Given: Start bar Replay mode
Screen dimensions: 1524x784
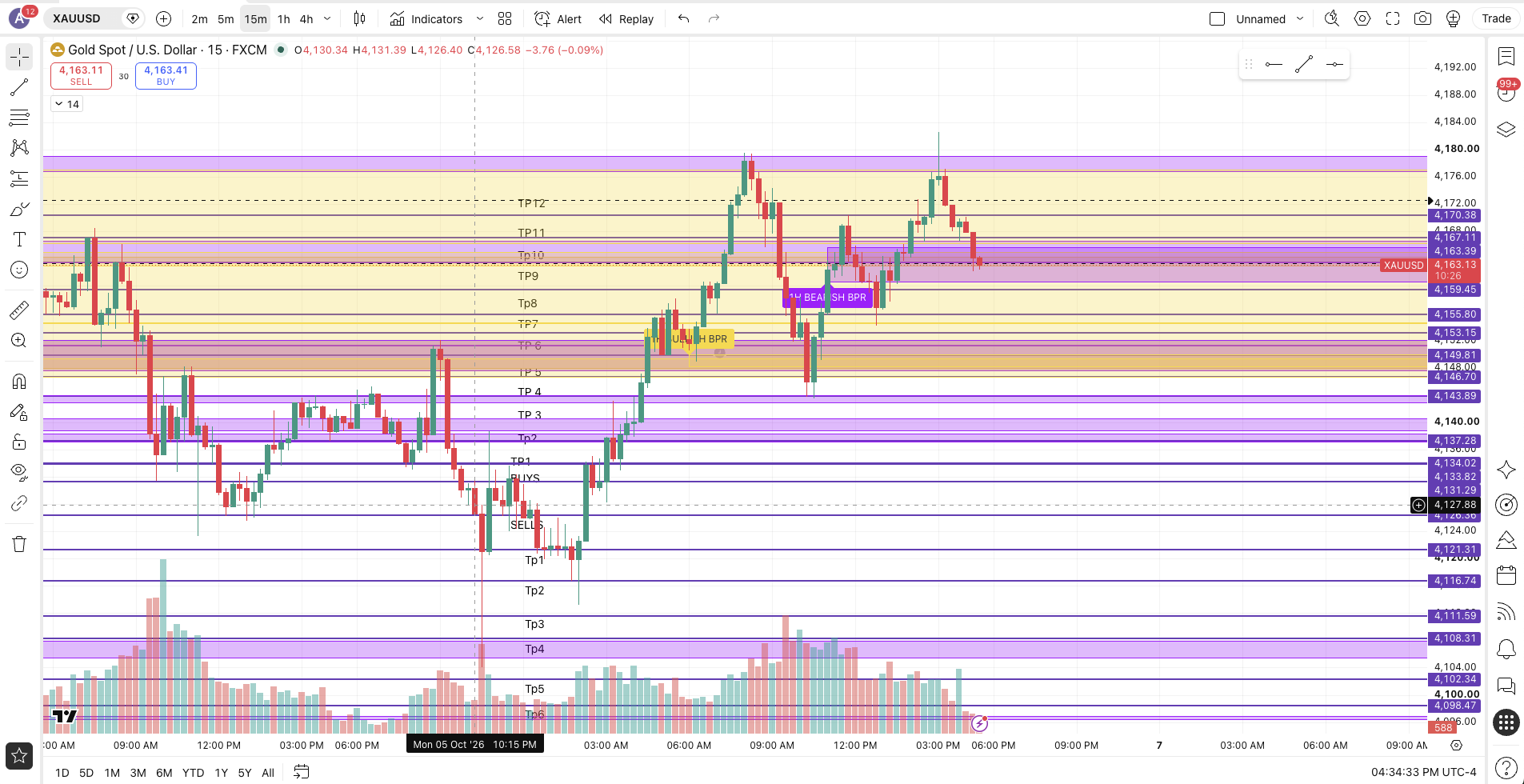Looking at the screenshot, I should point(626,18).
